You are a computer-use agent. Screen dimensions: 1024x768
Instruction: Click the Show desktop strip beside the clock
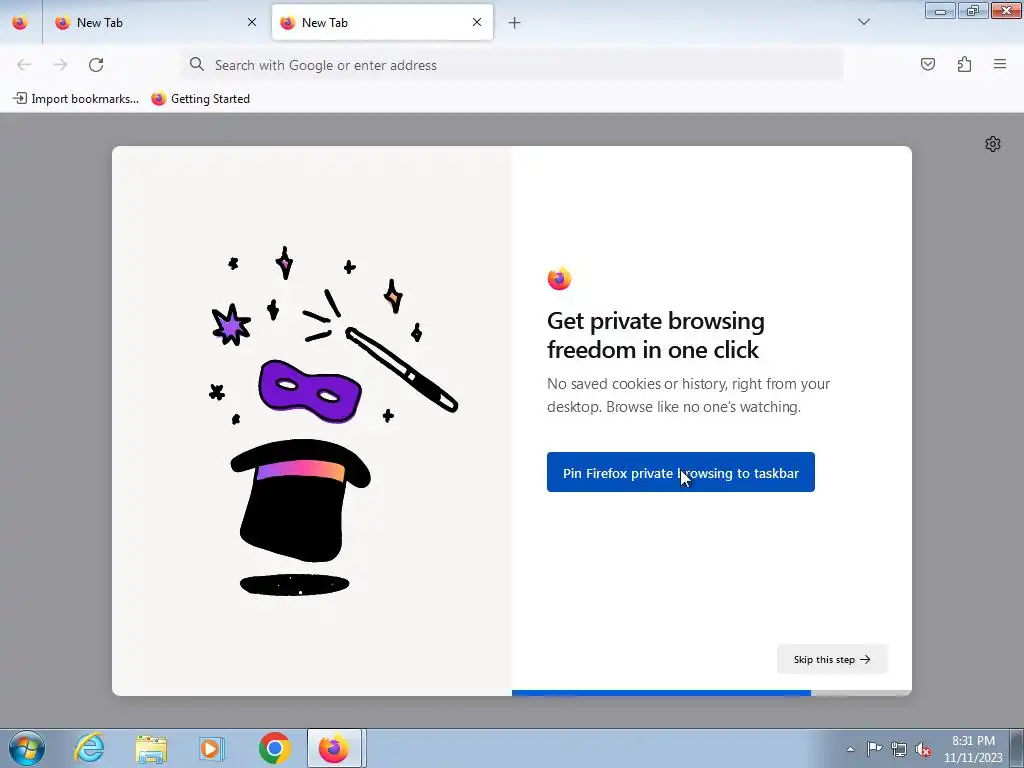[x=1017, y=748]
